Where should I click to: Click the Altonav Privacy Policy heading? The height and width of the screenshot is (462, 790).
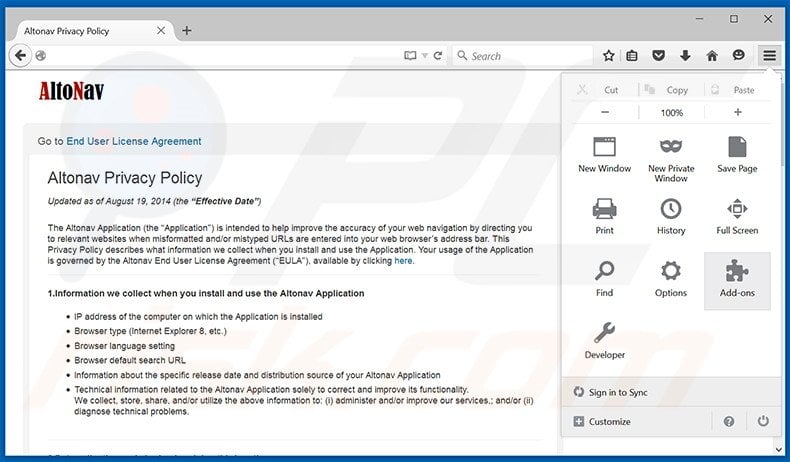point(124,178)
